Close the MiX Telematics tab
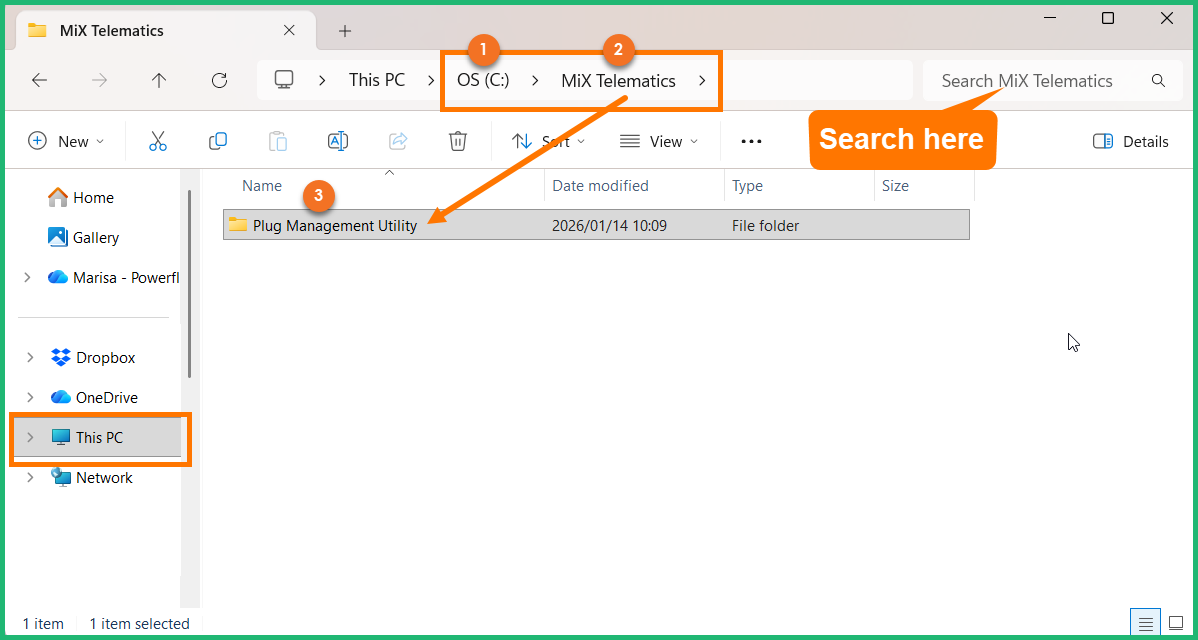The width and height of the screenshot is (1198, 640). (x=289, y=31)
